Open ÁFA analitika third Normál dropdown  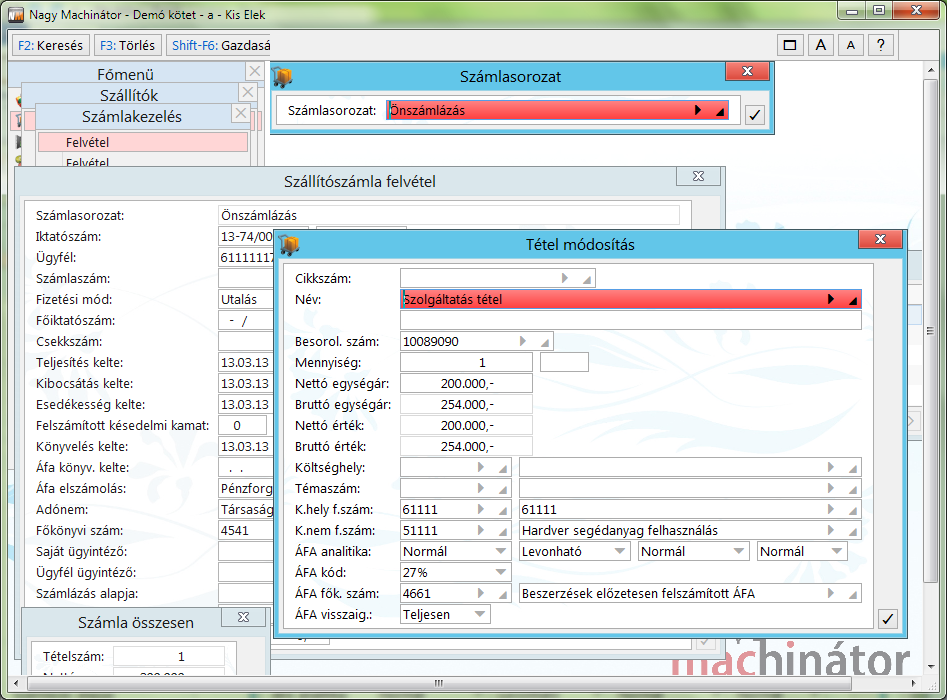pos(739,551)
